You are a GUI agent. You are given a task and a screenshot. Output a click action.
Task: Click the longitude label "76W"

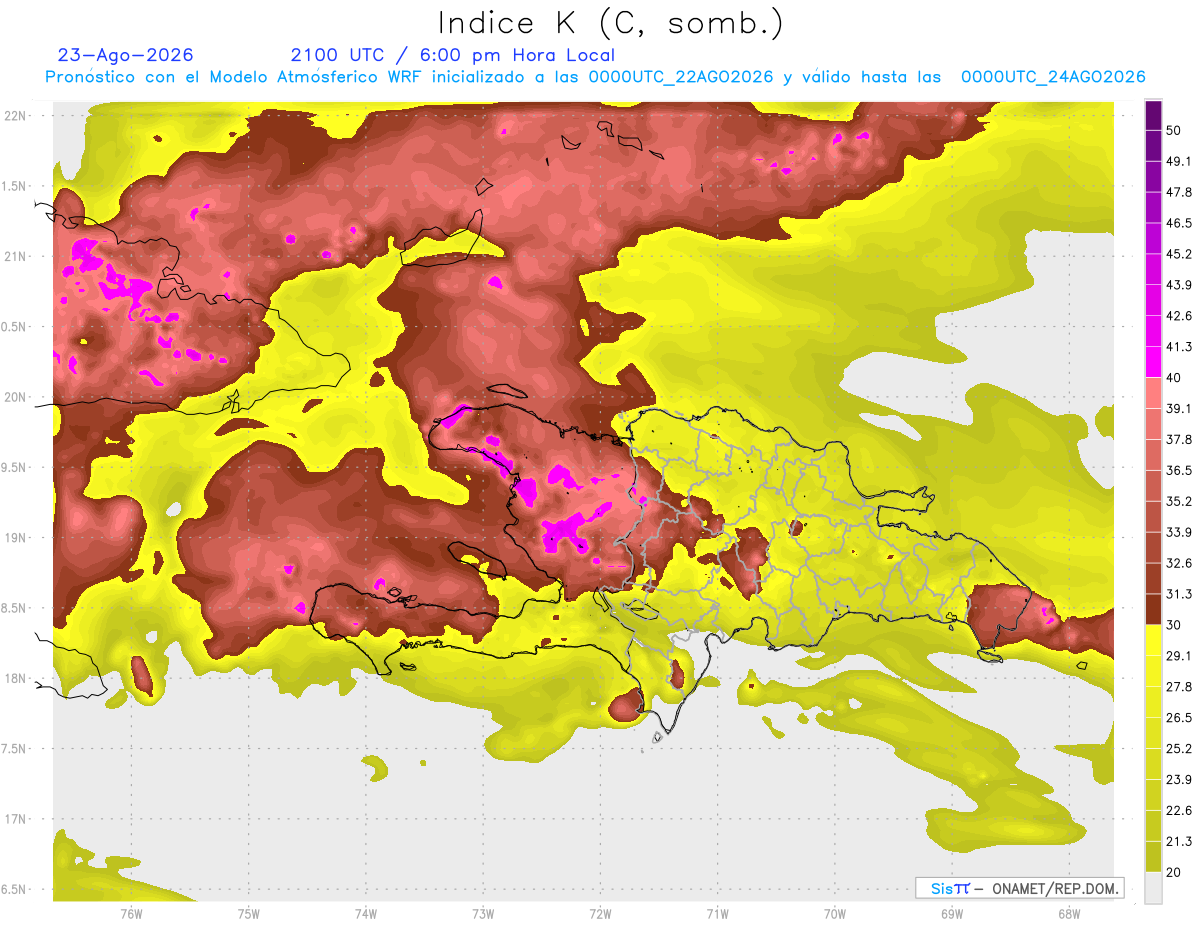(x=131, y=914)
